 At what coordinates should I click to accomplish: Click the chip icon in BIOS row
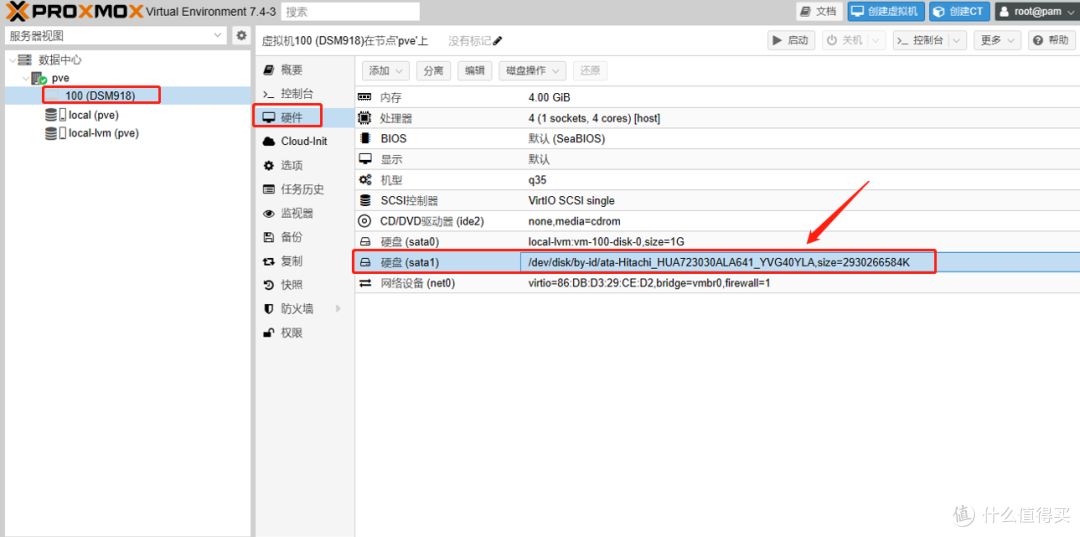coord(365,138)
